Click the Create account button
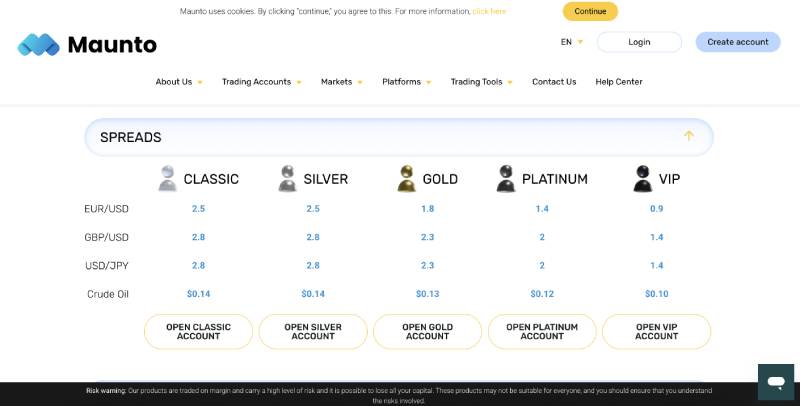 (x=738, y=42)
